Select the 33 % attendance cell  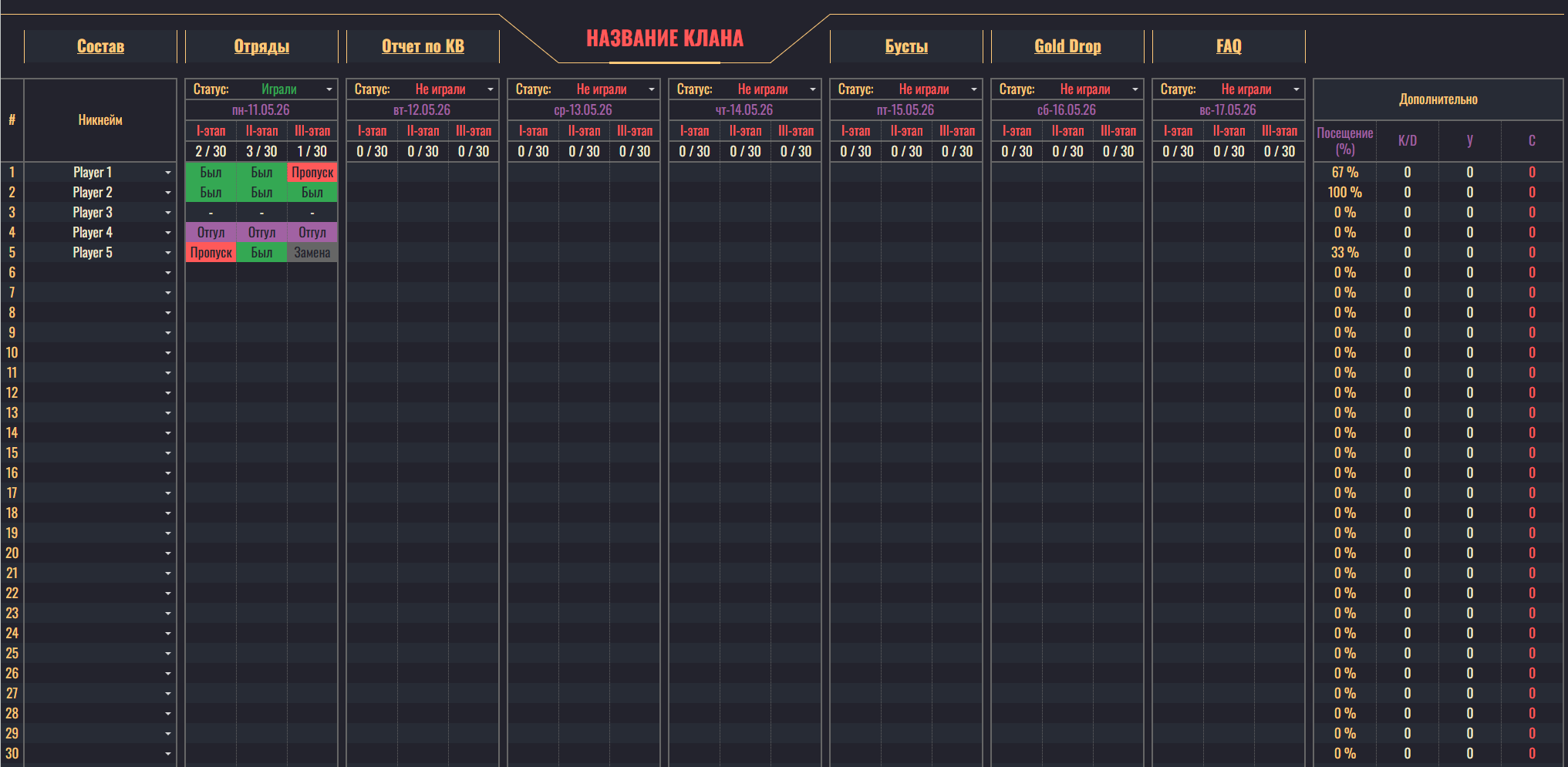click(x=1345, y=253)
